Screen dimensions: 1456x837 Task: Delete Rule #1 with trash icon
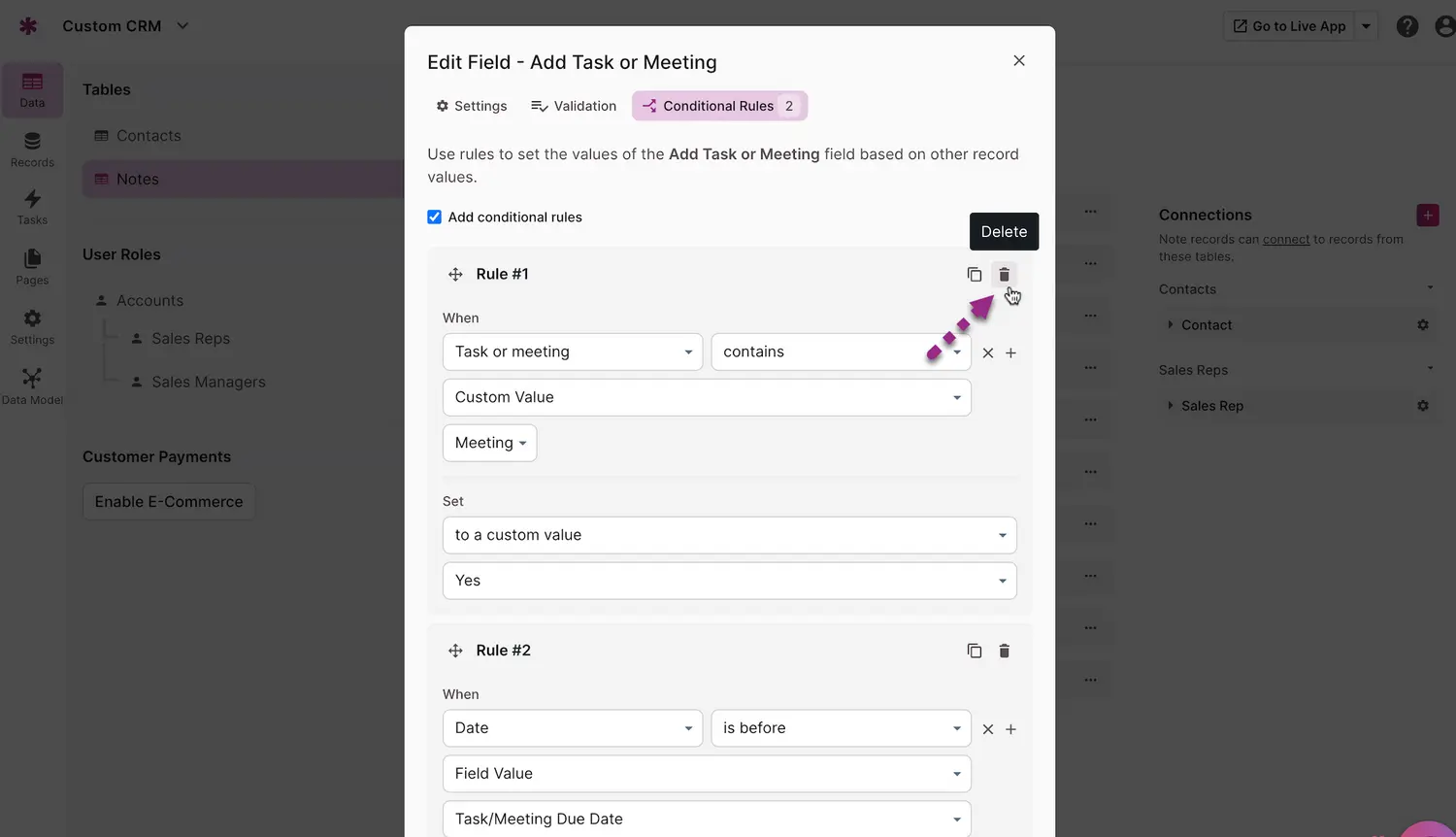coord(1005,275)
